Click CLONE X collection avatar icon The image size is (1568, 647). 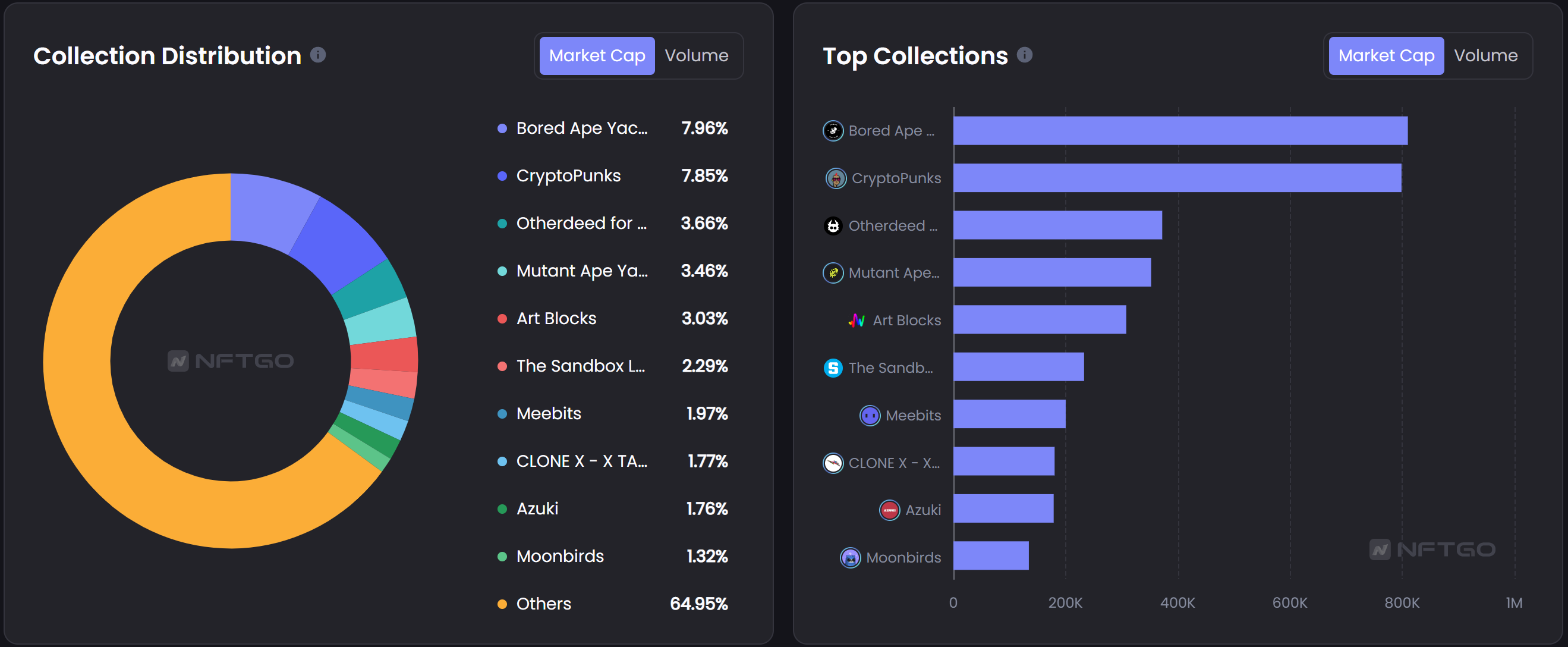pos(833,463)
